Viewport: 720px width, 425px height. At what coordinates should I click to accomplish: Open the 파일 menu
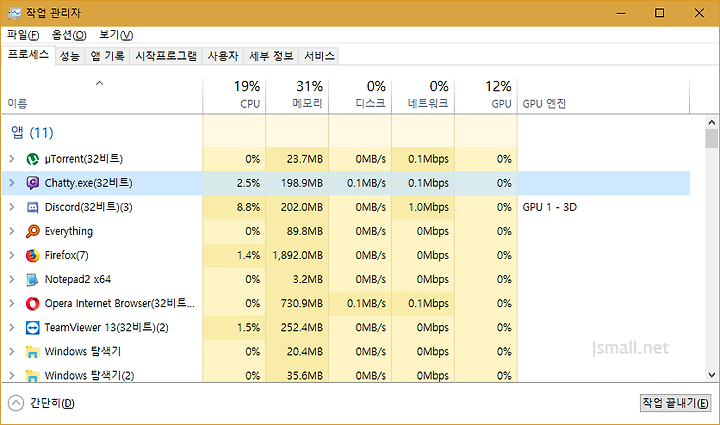(23, 35)
